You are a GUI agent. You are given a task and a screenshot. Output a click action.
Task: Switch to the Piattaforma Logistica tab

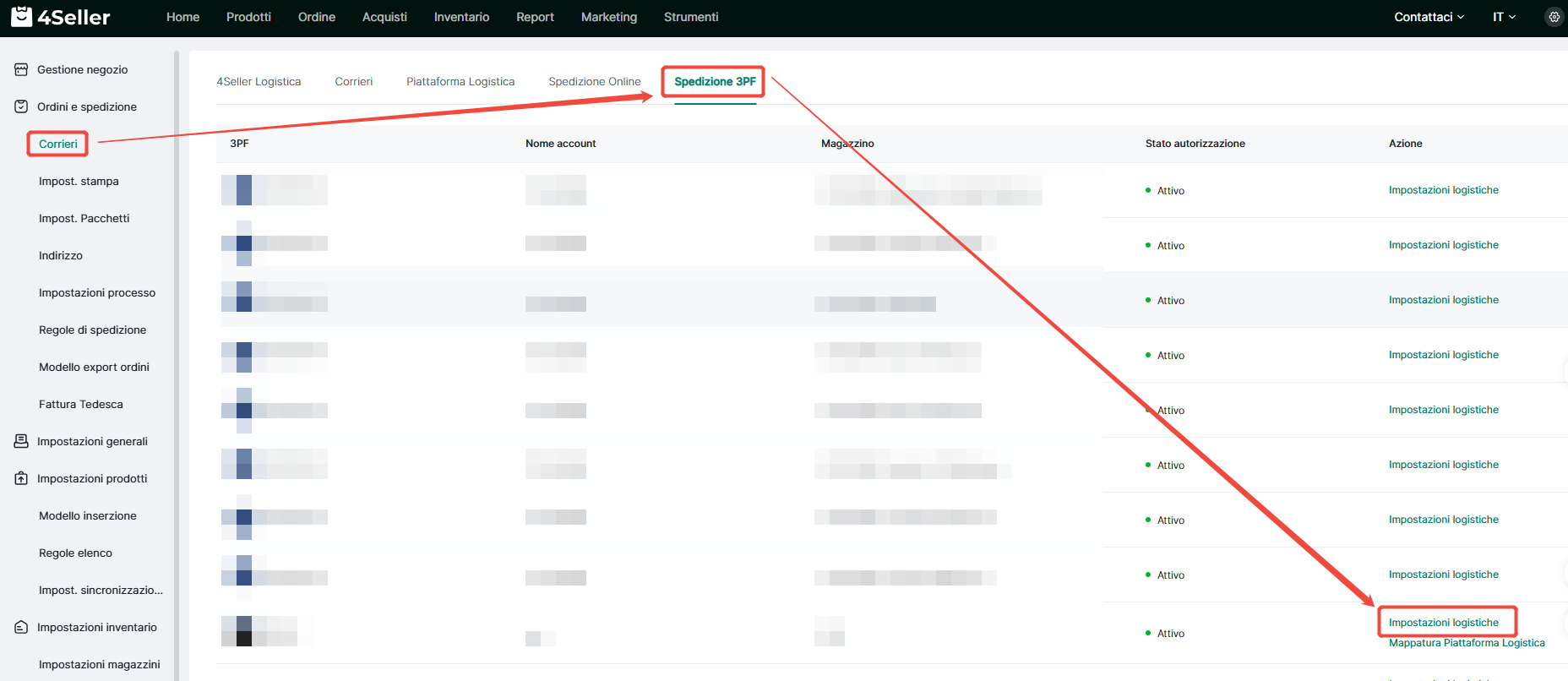[460, 82]
